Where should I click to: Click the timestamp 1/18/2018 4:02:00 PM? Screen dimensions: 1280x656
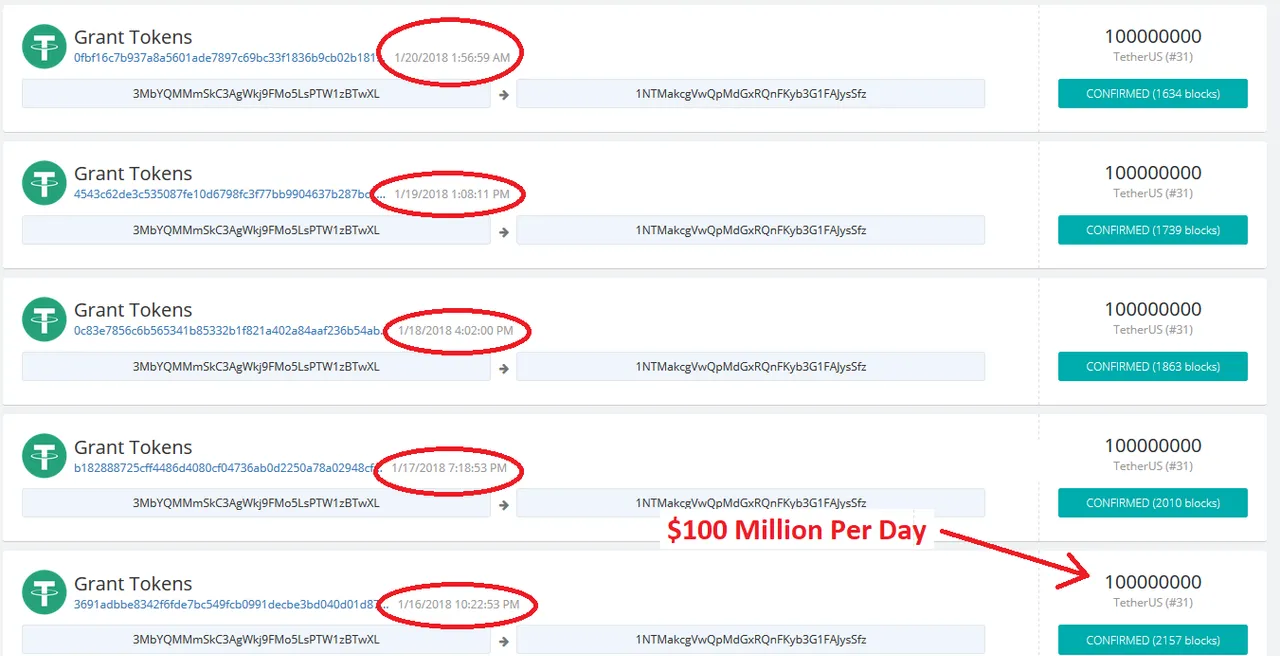[456, 330]
